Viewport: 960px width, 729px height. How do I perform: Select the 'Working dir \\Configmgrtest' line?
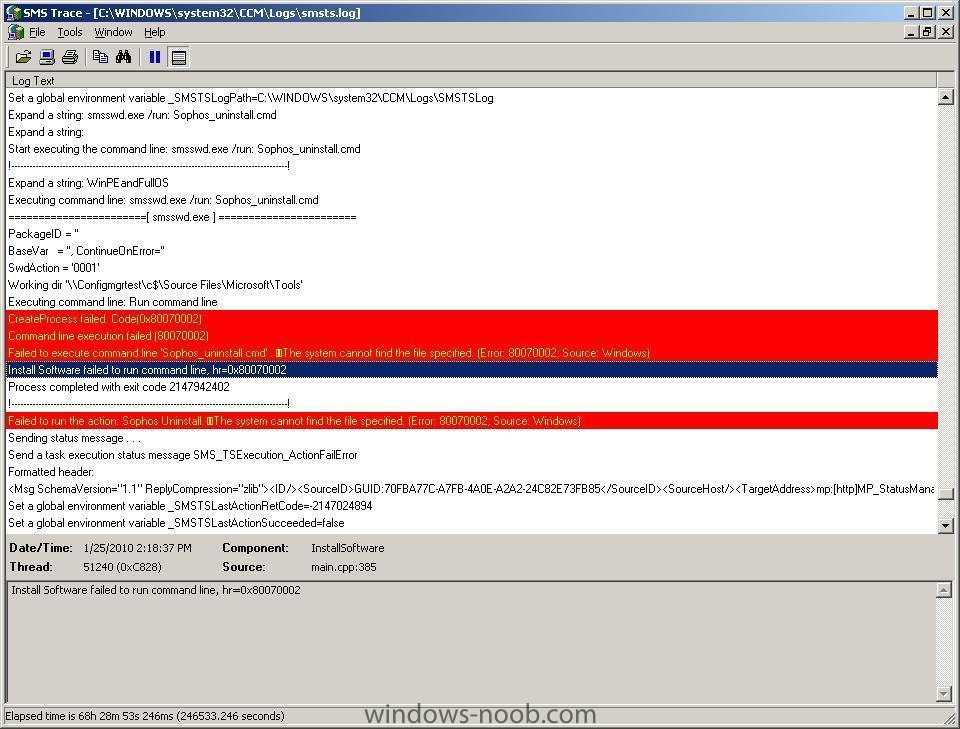pos(471,285)
